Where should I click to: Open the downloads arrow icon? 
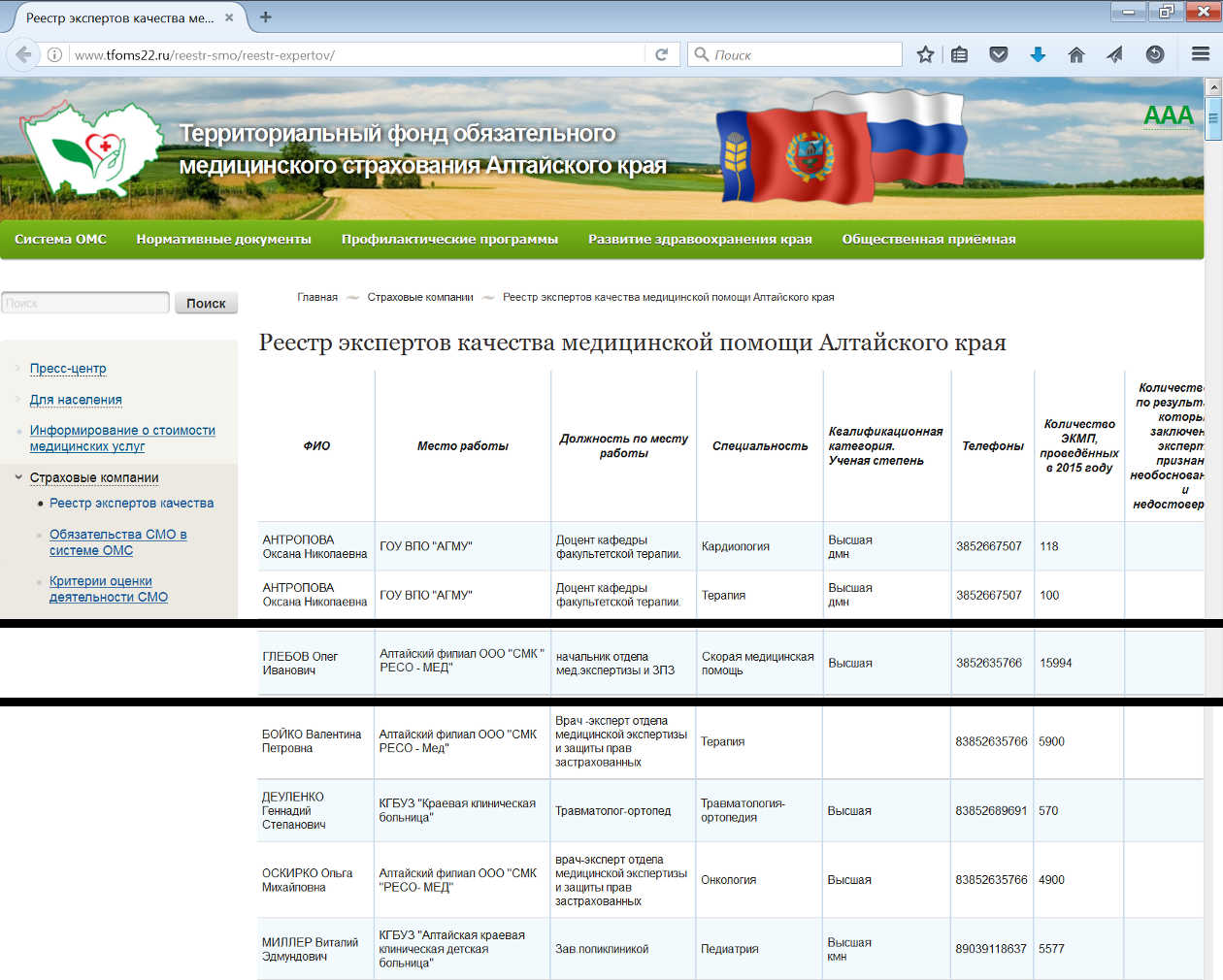[1038, 55]
